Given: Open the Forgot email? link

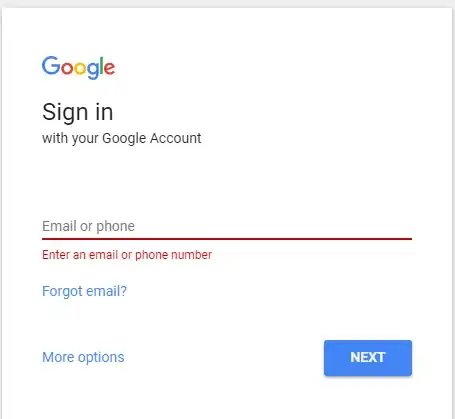Looking at the screenshot, I should (84, 291).
